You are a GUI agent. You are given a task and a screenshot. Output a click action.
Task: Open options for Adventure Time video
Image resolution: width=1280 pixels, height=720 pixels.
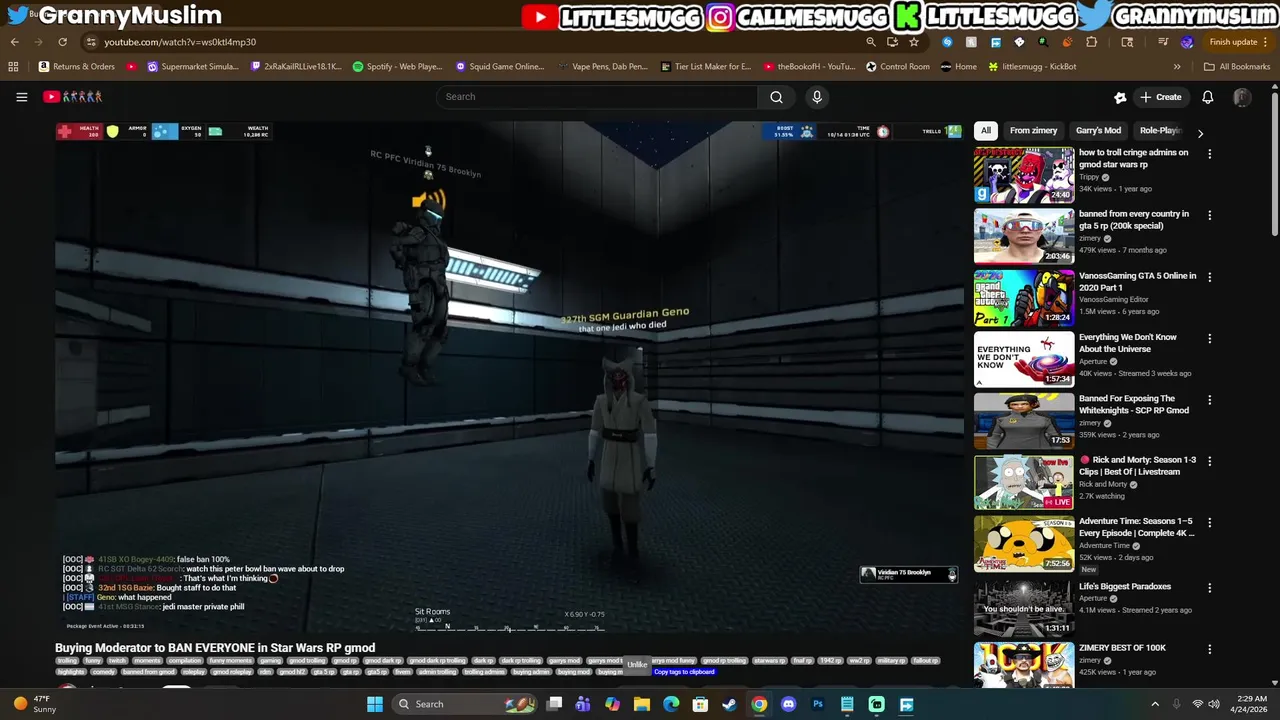(x=1209, y=522)
